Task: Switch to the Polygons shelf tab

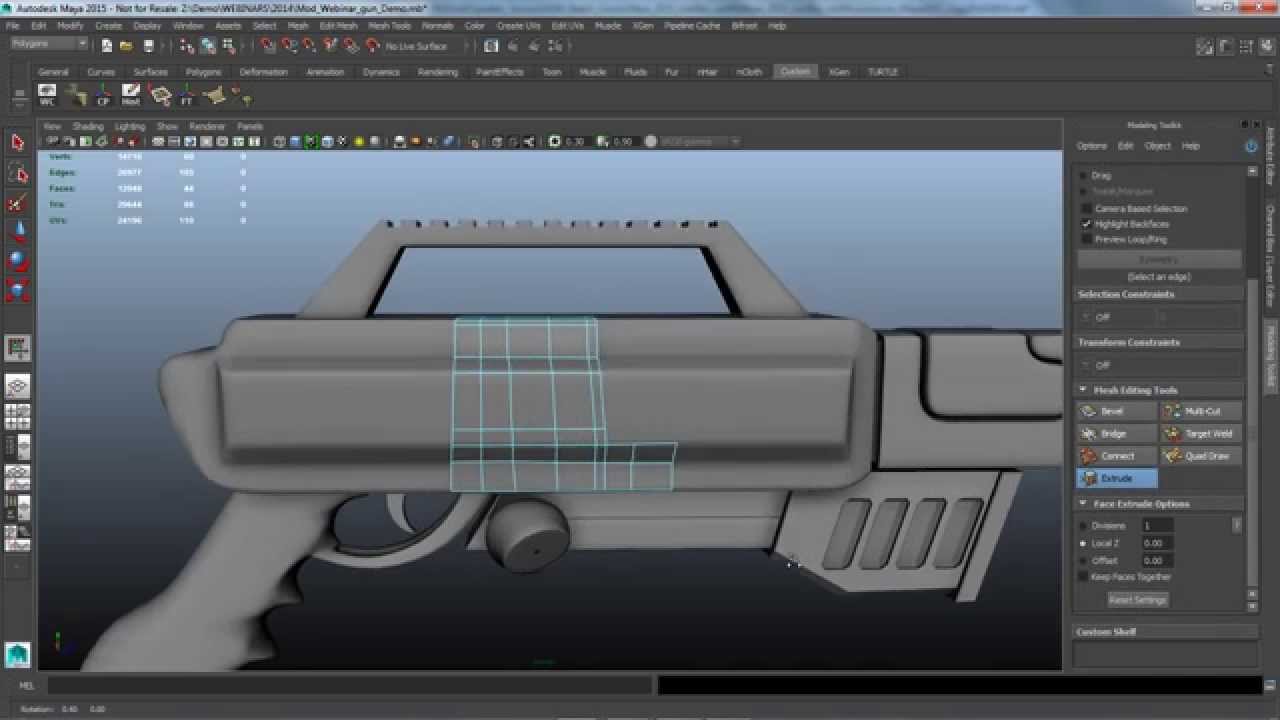Action: pyautogui.click(x=203, y=72)
